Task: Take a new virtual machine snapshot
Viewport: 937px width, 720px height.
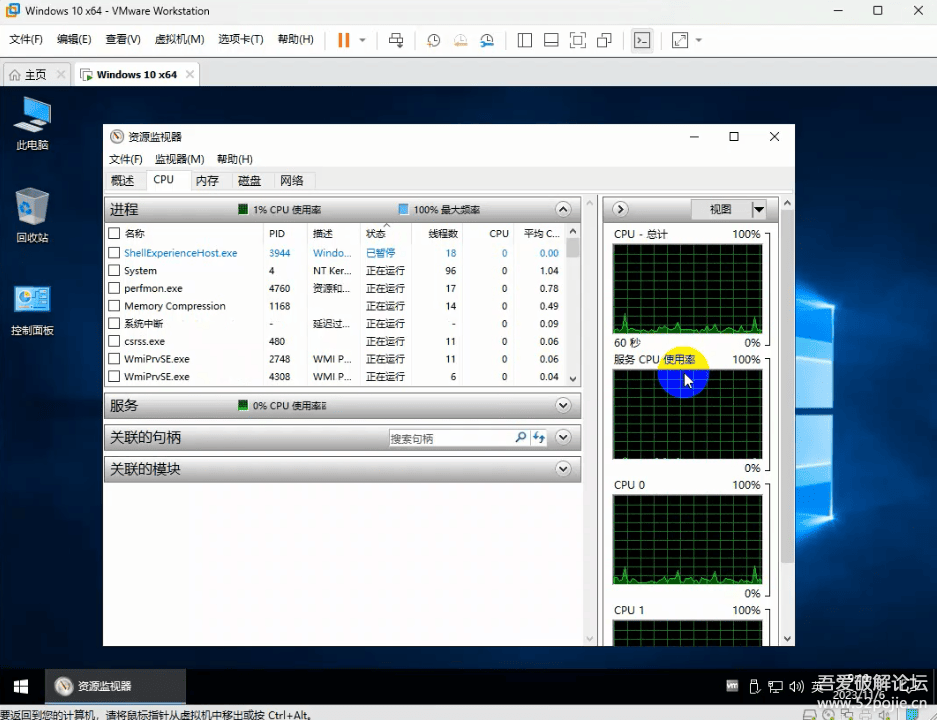Action: coord(432,40)
